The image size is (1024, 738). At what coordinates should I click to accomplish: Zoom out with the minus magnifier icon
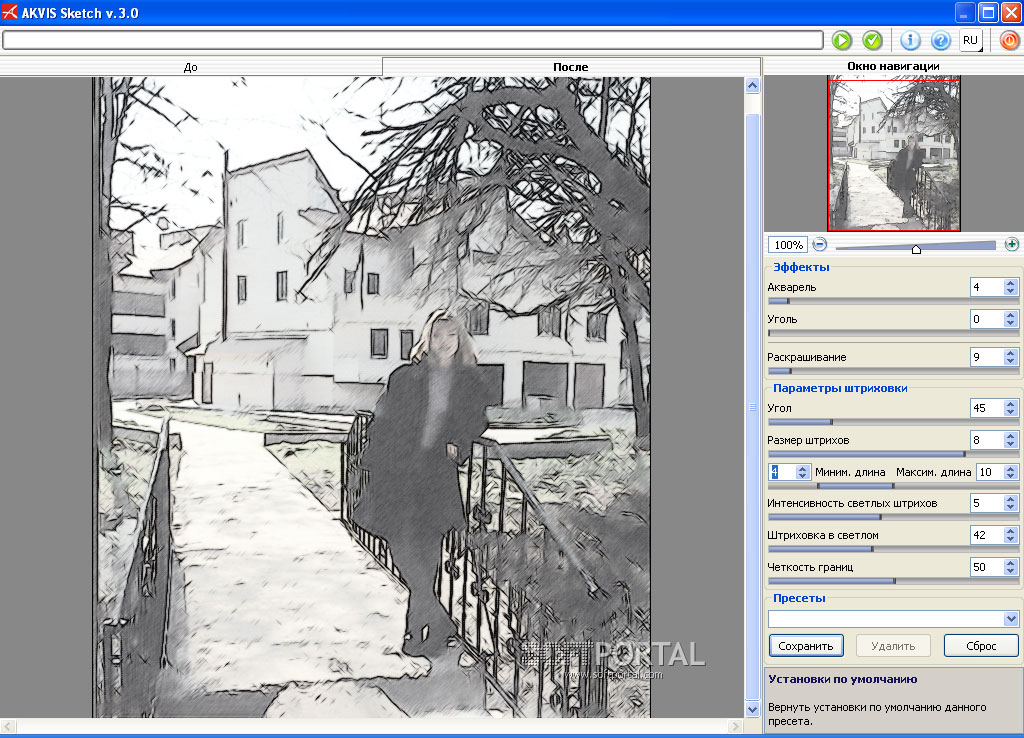[818, 243]
